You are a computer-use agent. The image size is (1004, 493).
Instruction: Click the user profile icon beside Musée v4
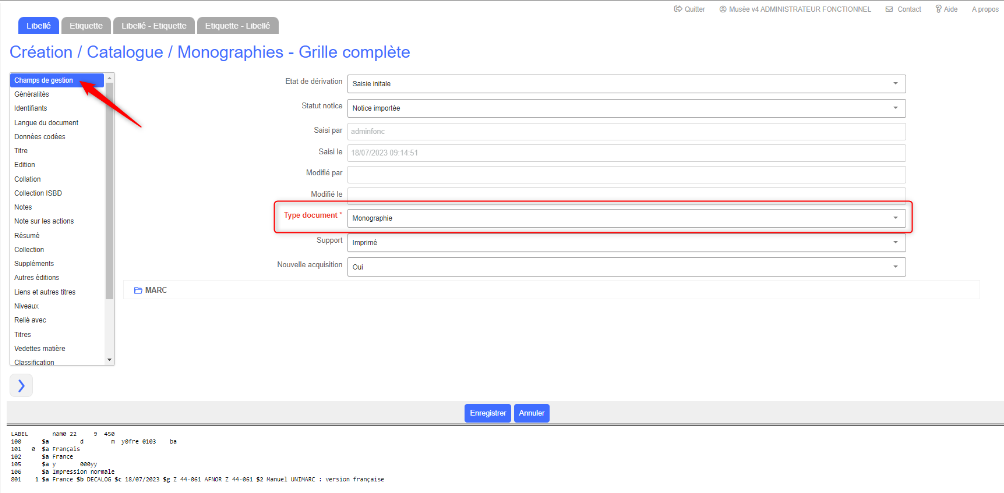(723, 8)
